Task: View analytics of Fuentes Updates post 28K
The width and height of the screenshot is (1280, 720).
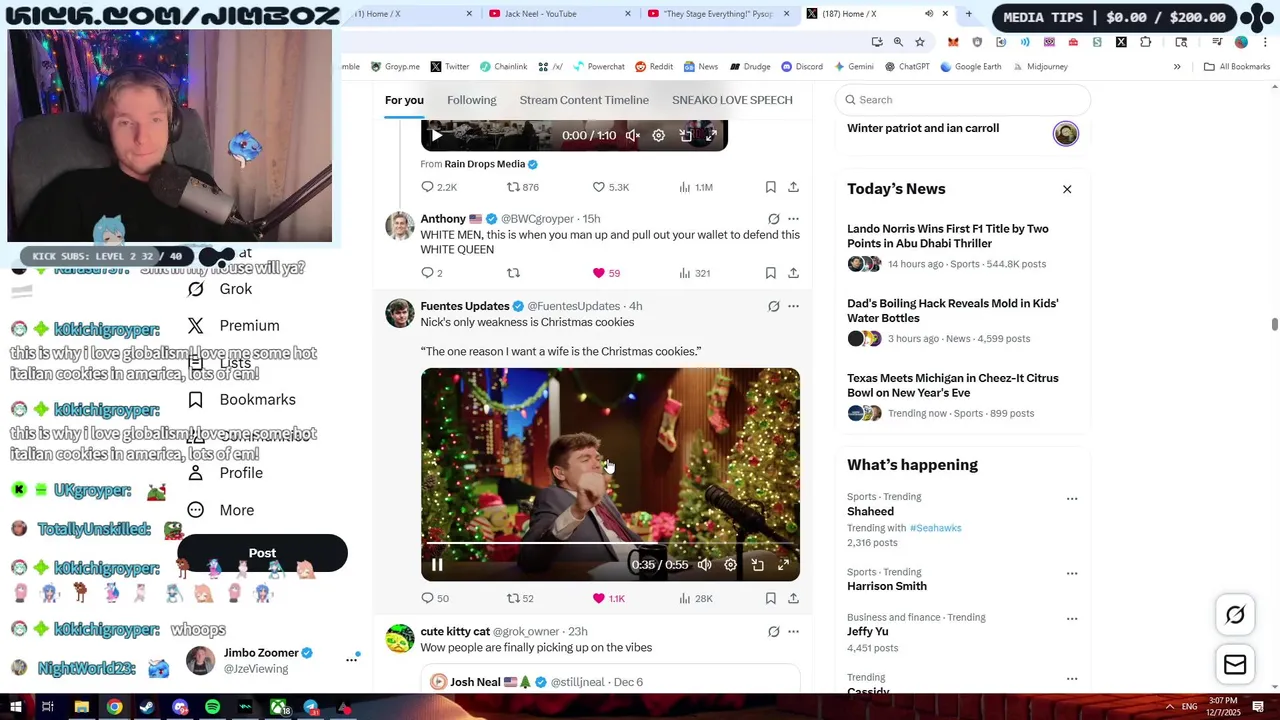Action: [x=695, y=598]
